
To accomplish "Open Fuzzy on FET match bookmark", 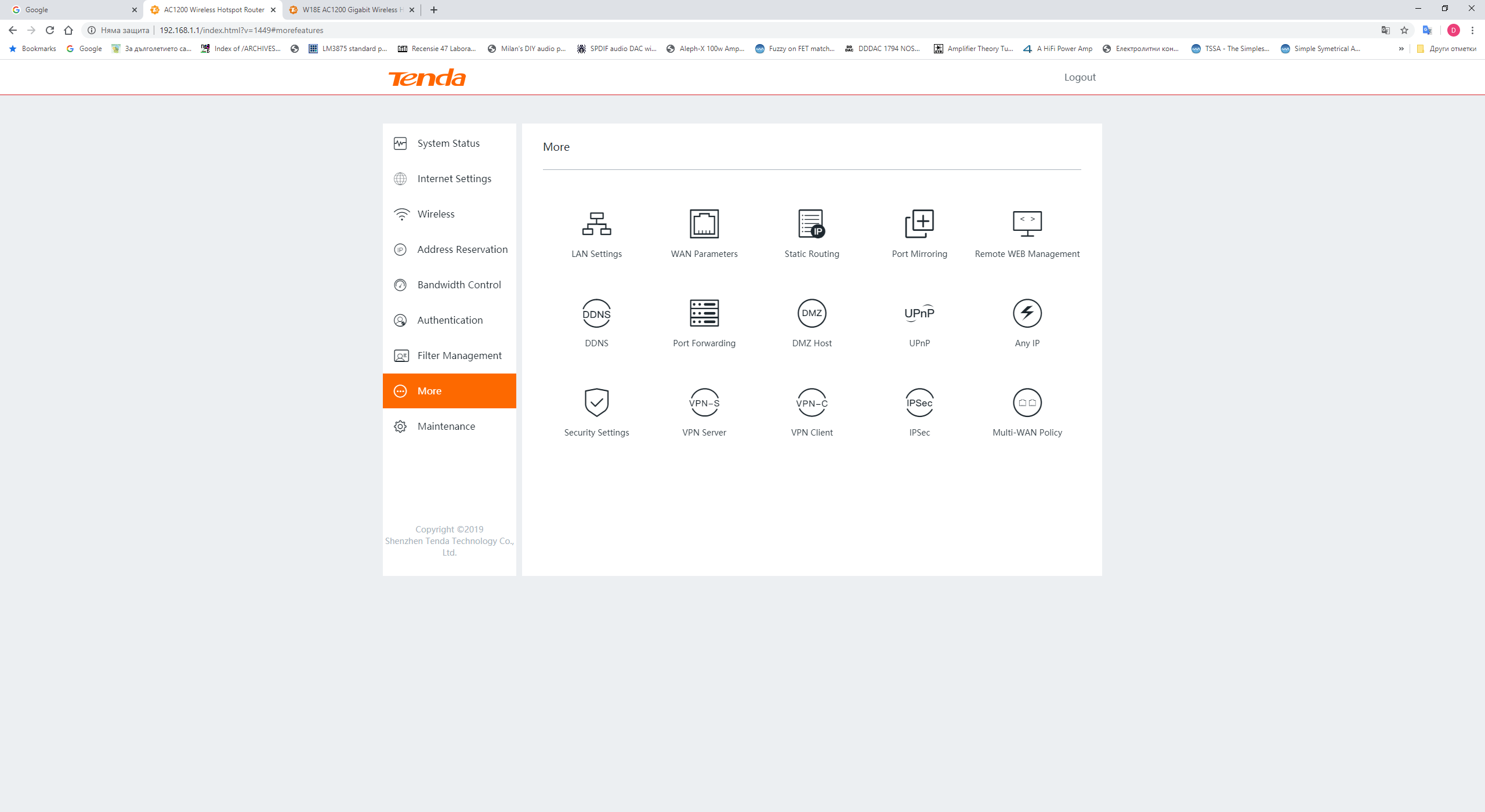I will (x=795, y=49).
